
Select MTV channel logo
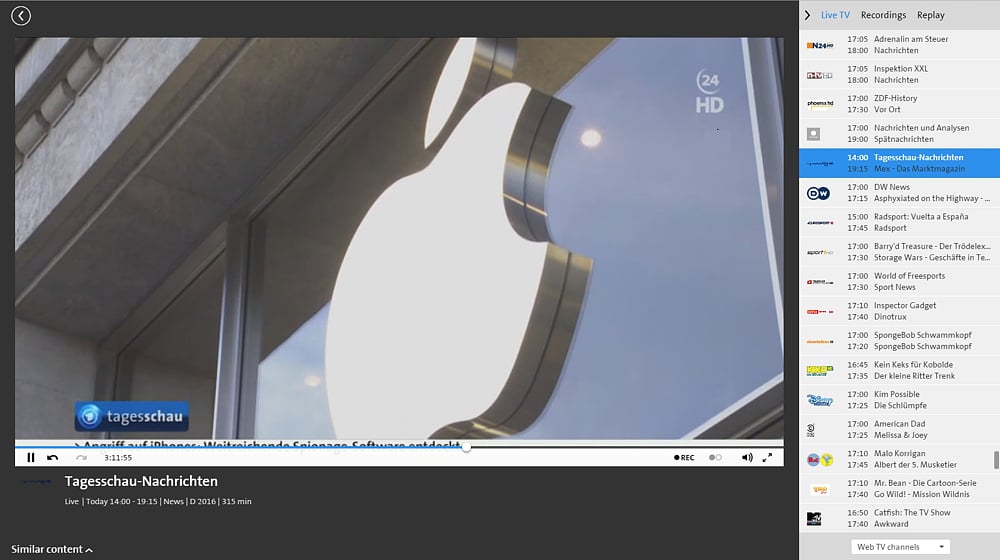[x=814, y=519]
